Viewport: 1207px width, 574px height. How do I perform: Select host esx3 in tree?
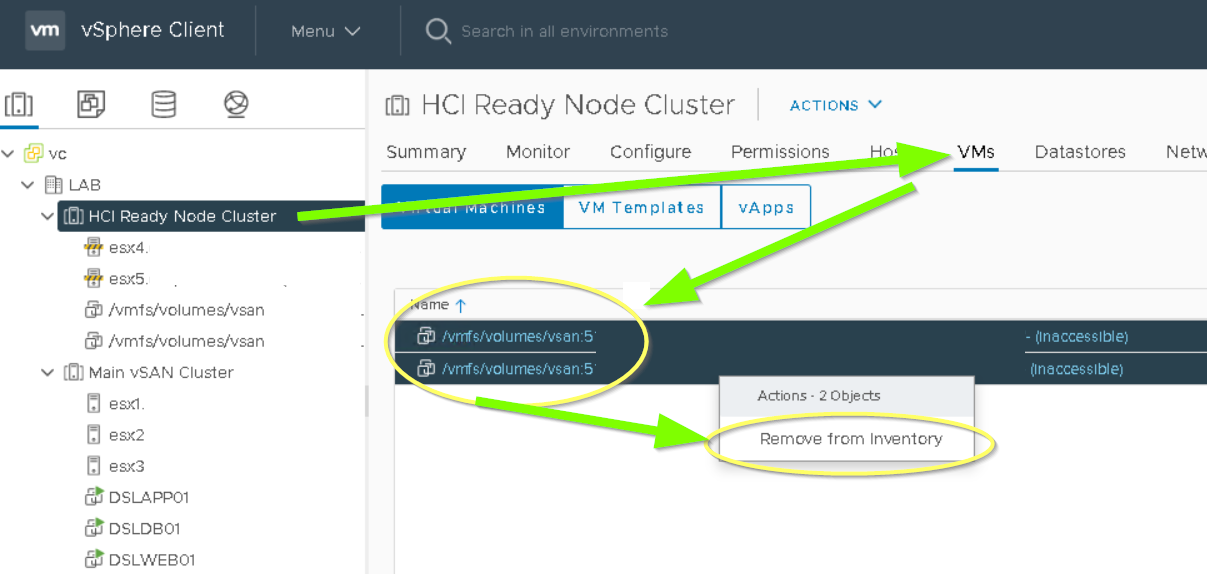coord(126,466)
